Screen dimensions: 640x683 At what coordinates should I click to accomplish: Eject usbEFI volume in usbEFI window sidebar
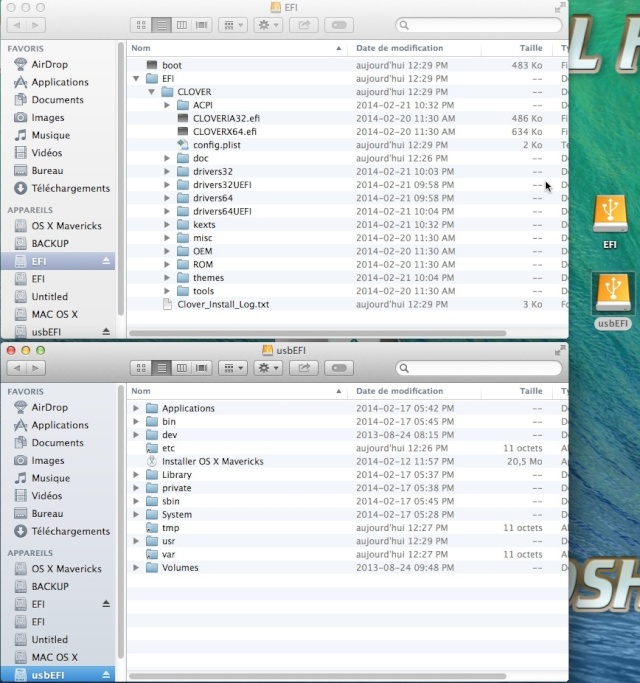106,675
